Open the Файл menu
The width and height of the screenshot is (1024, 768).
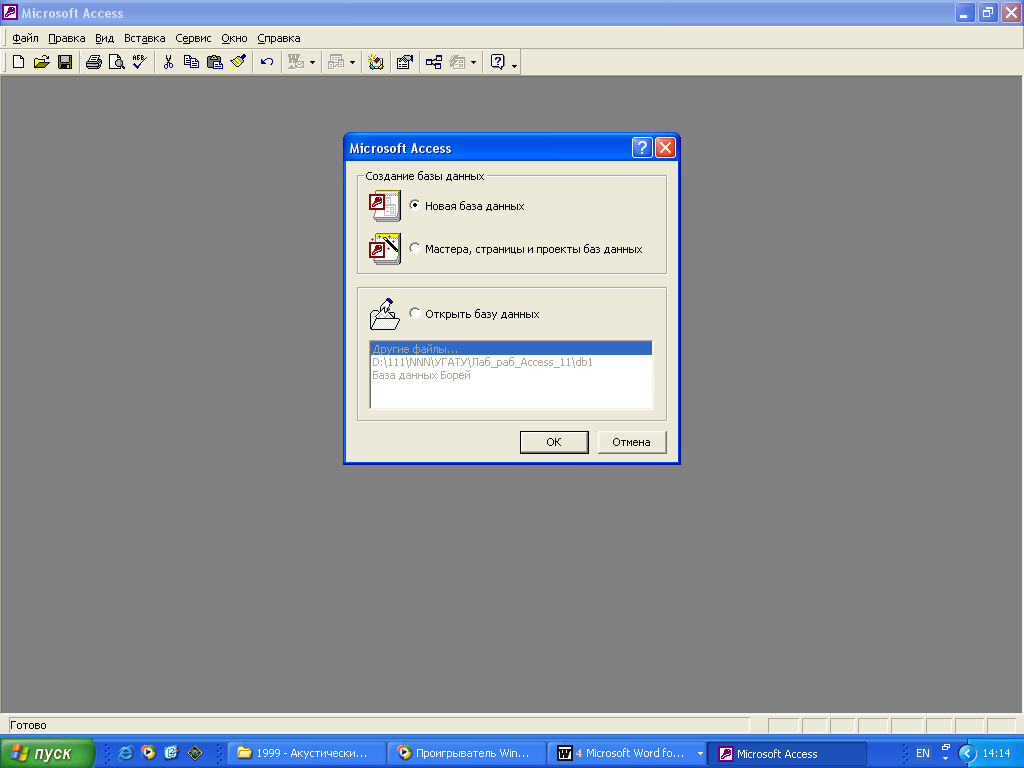coord(25,38)
